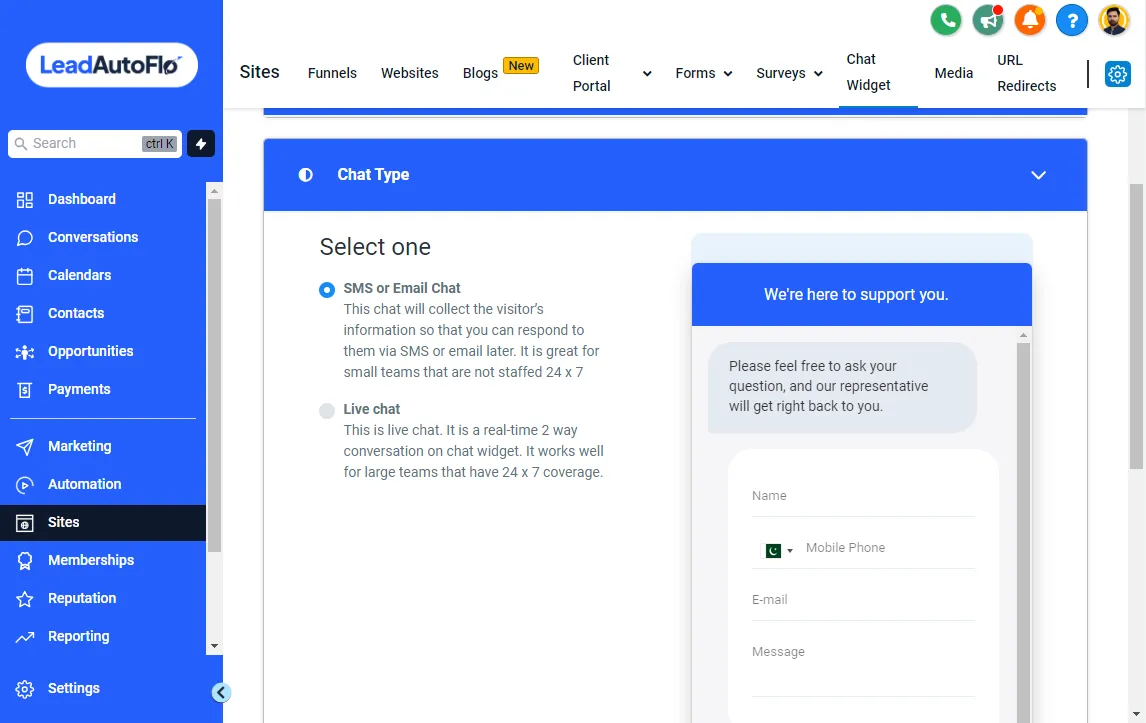This screenshot has width=1146, height=723.
Task: Open Settings from the sidebar
Action: click(x=74, y=689)
